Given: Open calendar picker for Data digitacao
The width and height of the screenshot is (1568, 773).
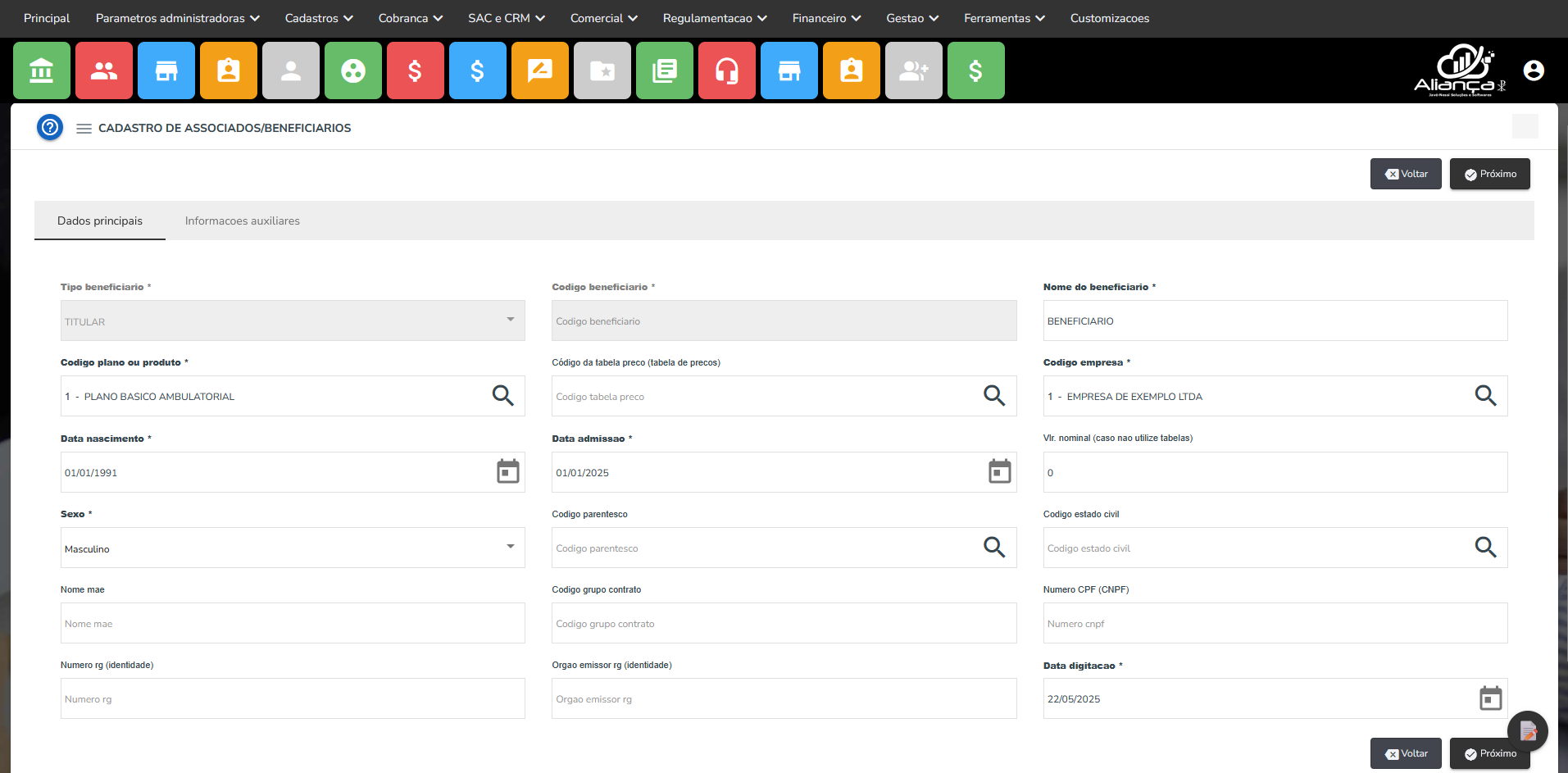Looking at the screenshot, I should [x=1490, y=698].
